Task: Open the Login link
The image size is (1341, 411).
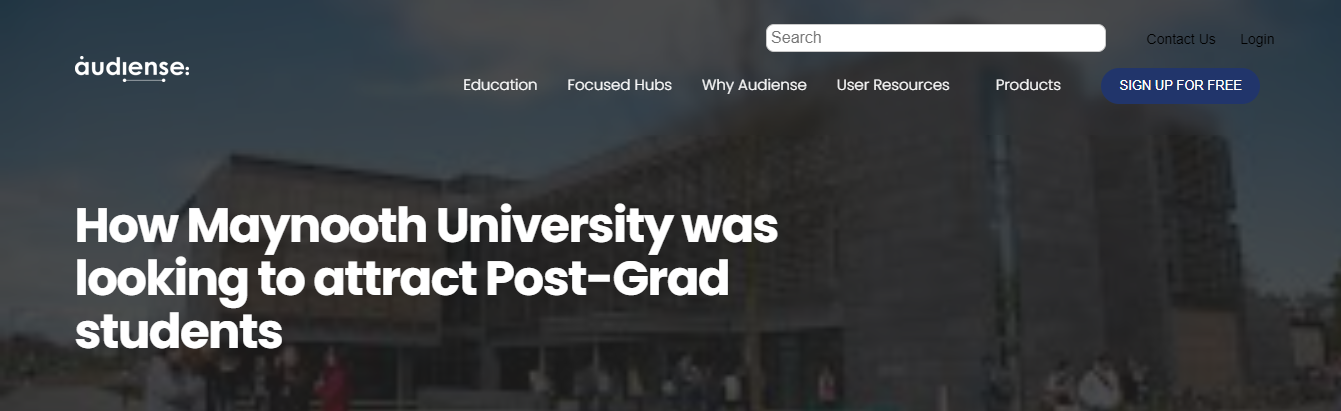Action: point(1257,39)
